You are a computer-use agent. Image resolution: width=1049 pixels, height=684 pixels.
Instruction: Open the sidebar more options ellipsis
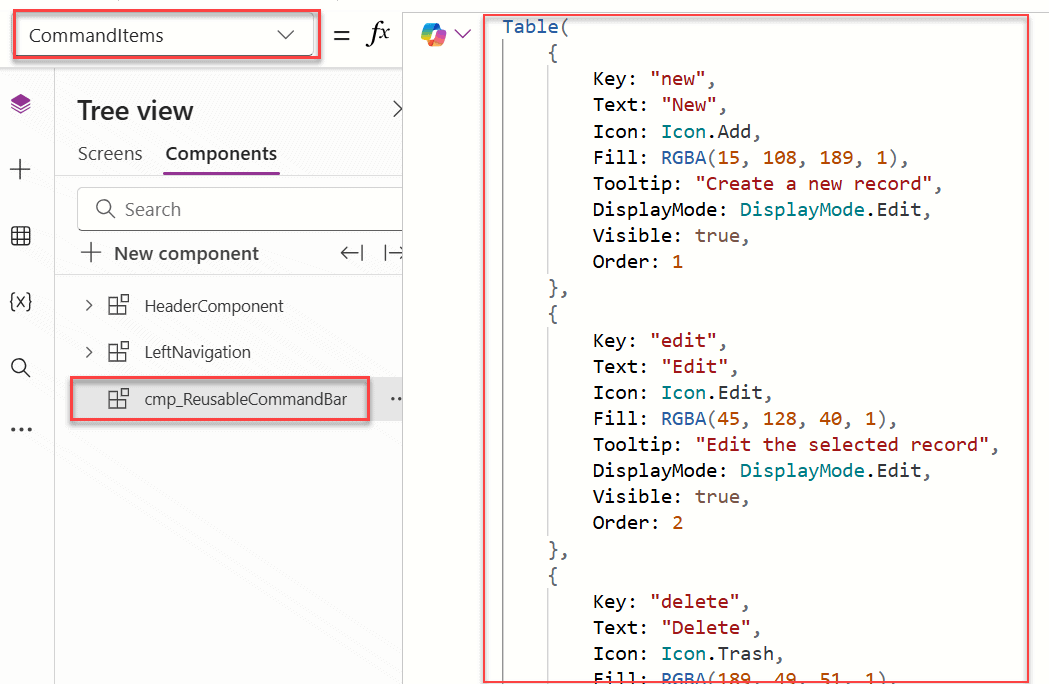(21, 430)
